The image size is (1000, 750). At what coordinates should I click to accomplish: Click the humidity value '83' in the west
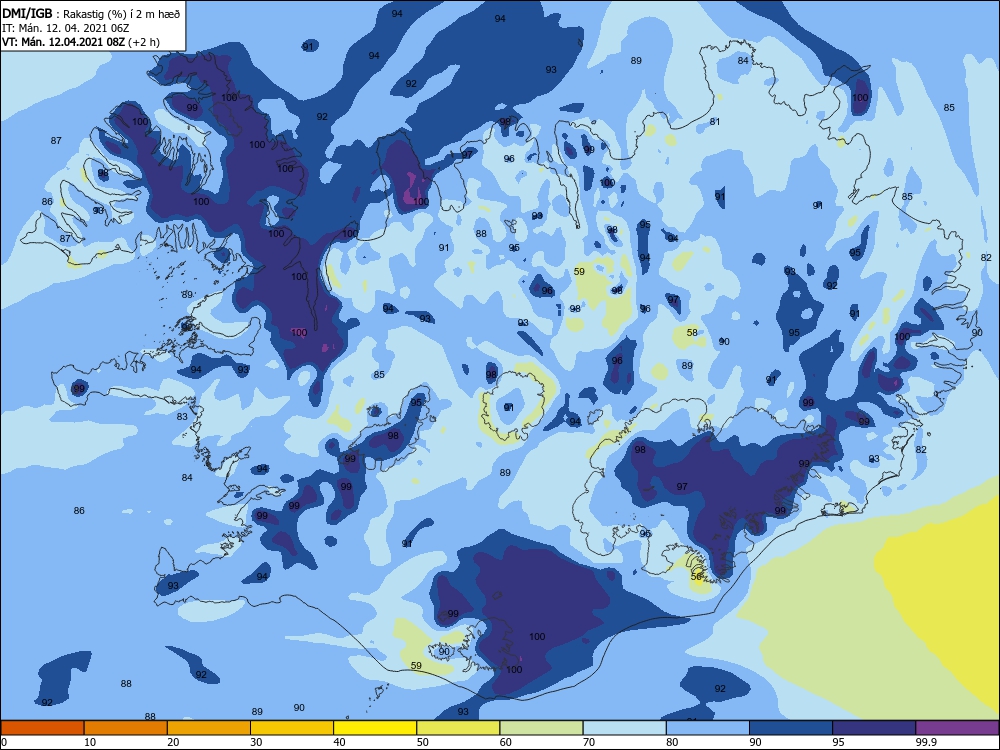(x=182, y=416)
